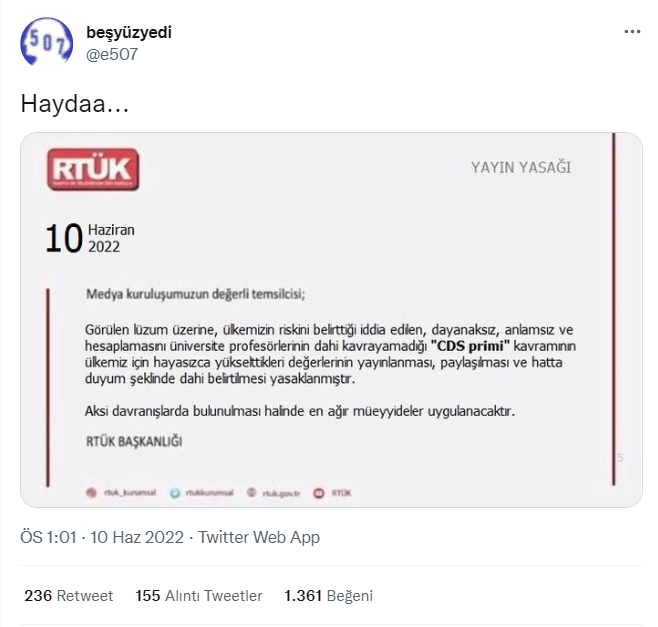View the 1.361 Beğeni list
Viewport: 658px width, 627px height.
(328, 596)
